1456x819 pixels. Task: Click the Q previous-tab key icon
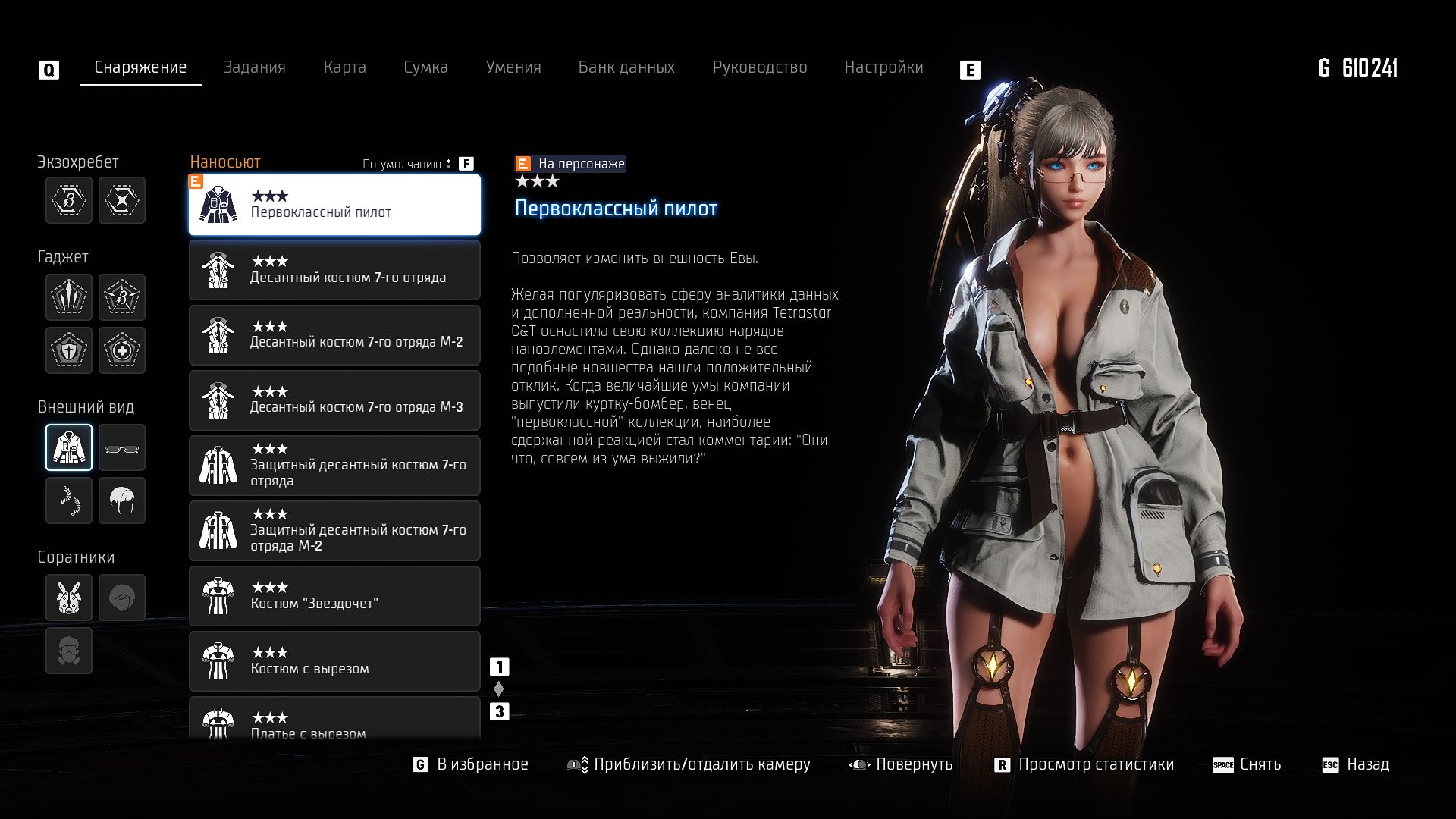pos(49,71)
